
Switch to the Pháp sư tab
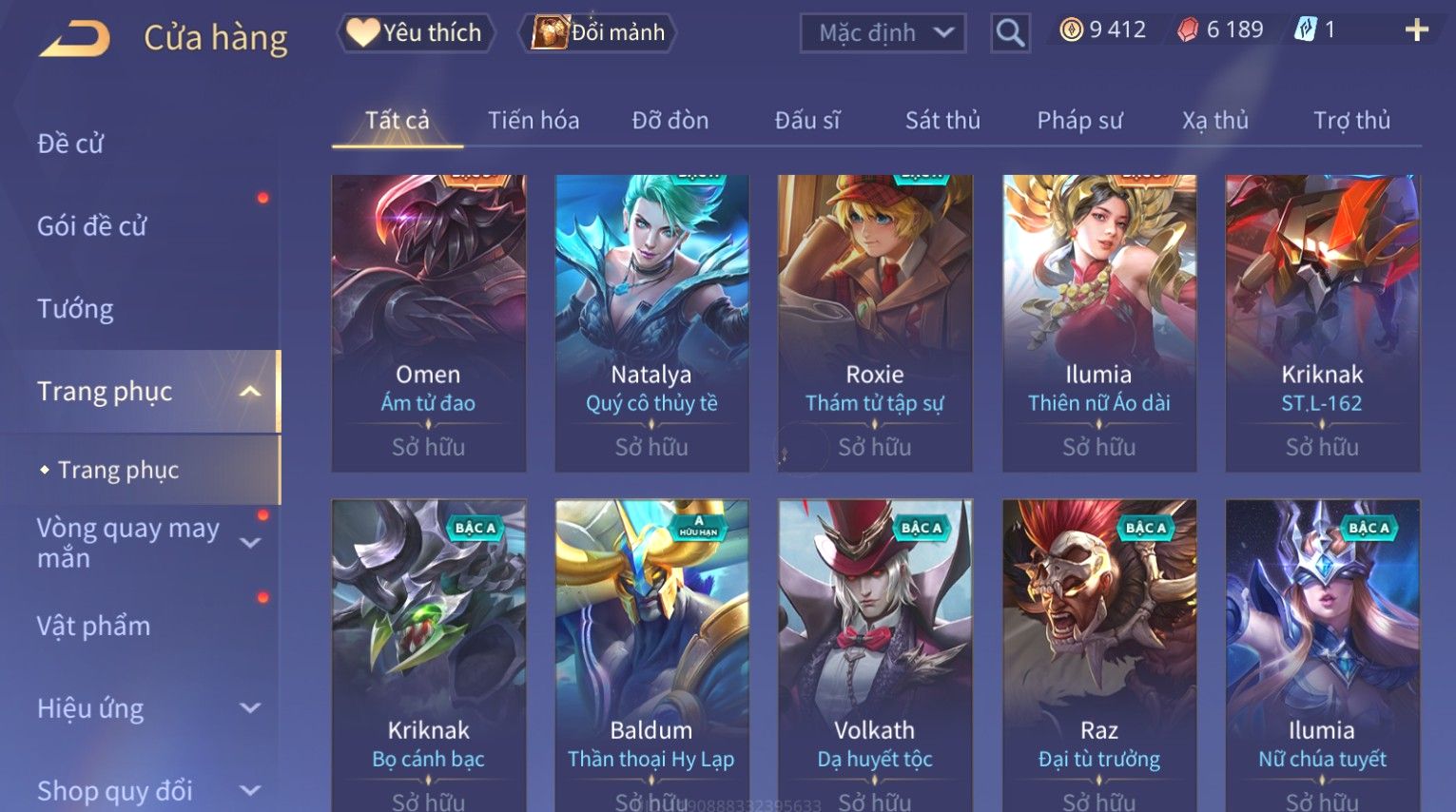(1079, 121)
